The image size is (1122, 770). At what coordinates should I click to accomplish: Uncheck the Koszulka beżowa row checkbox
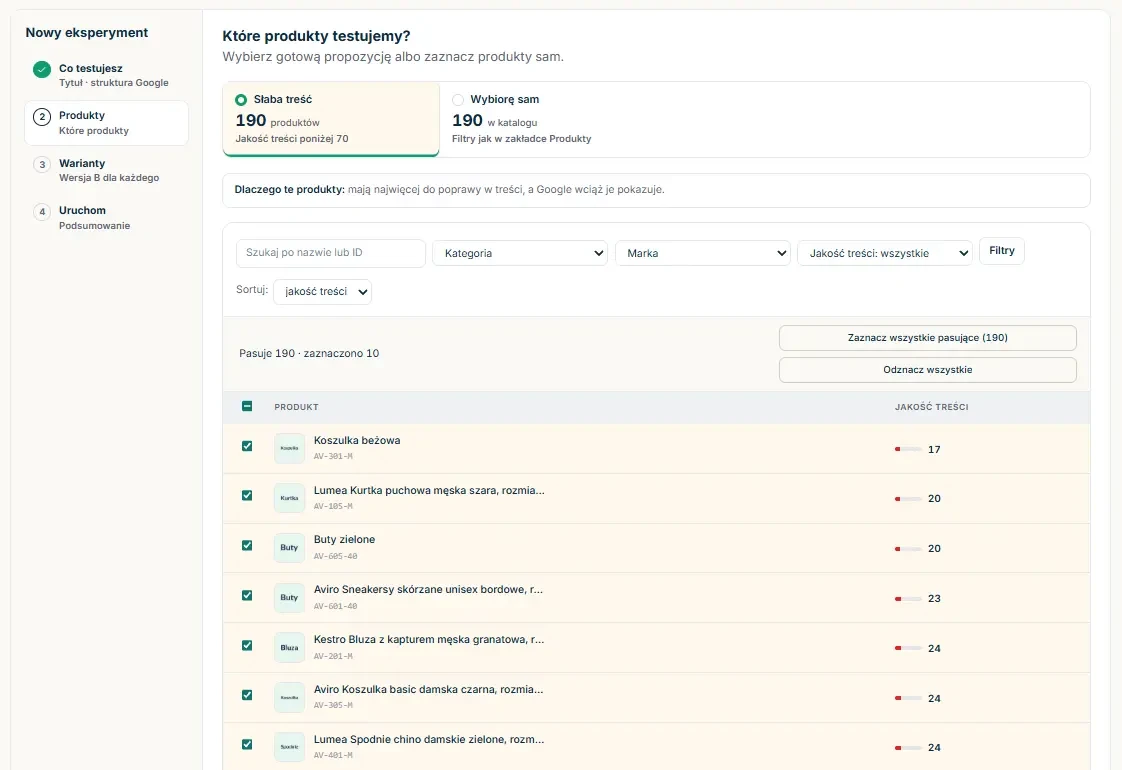[247, 446]
